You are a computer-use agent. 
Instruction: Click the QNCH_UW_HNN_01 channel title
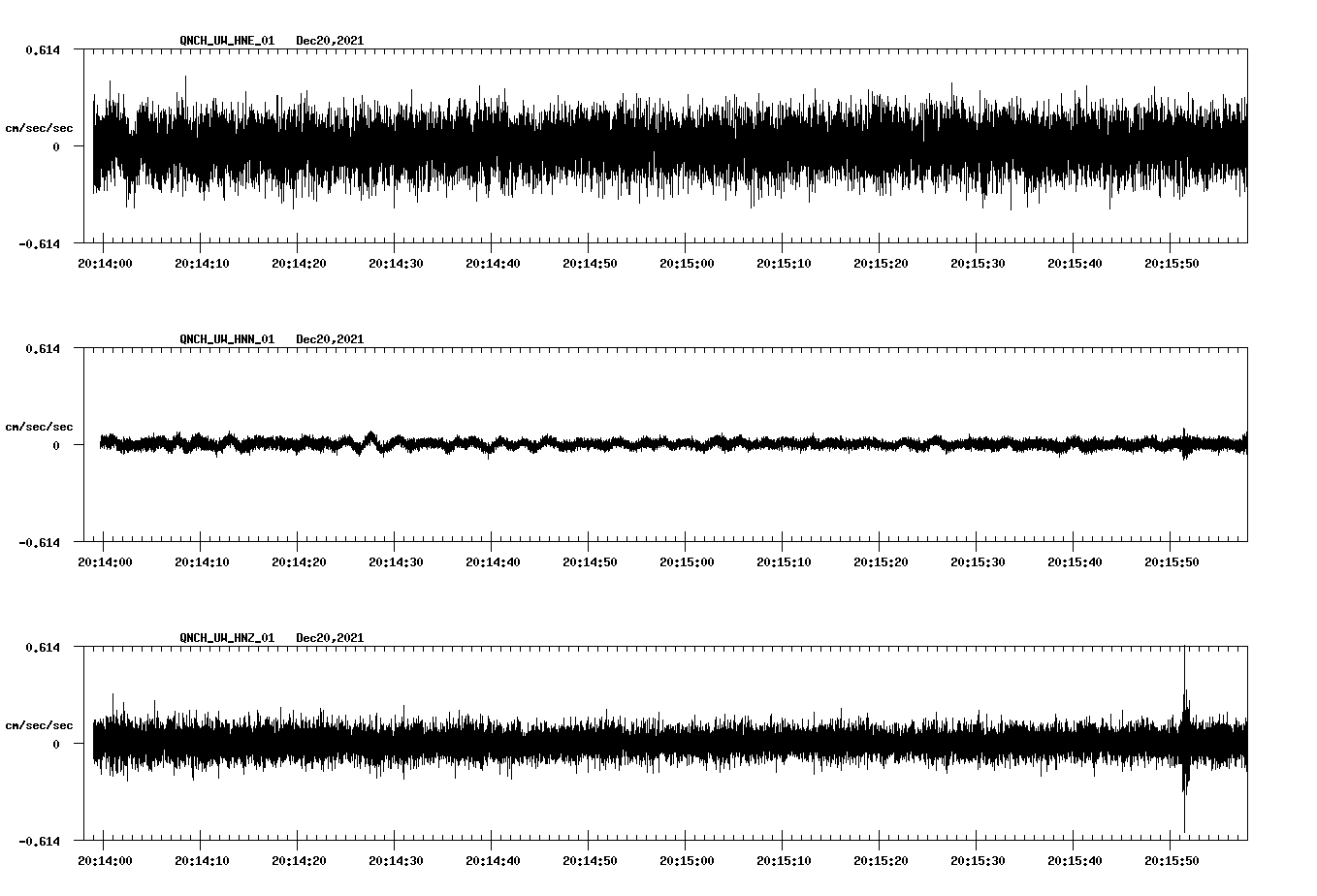pyautogui.click(x=227, y=339)
